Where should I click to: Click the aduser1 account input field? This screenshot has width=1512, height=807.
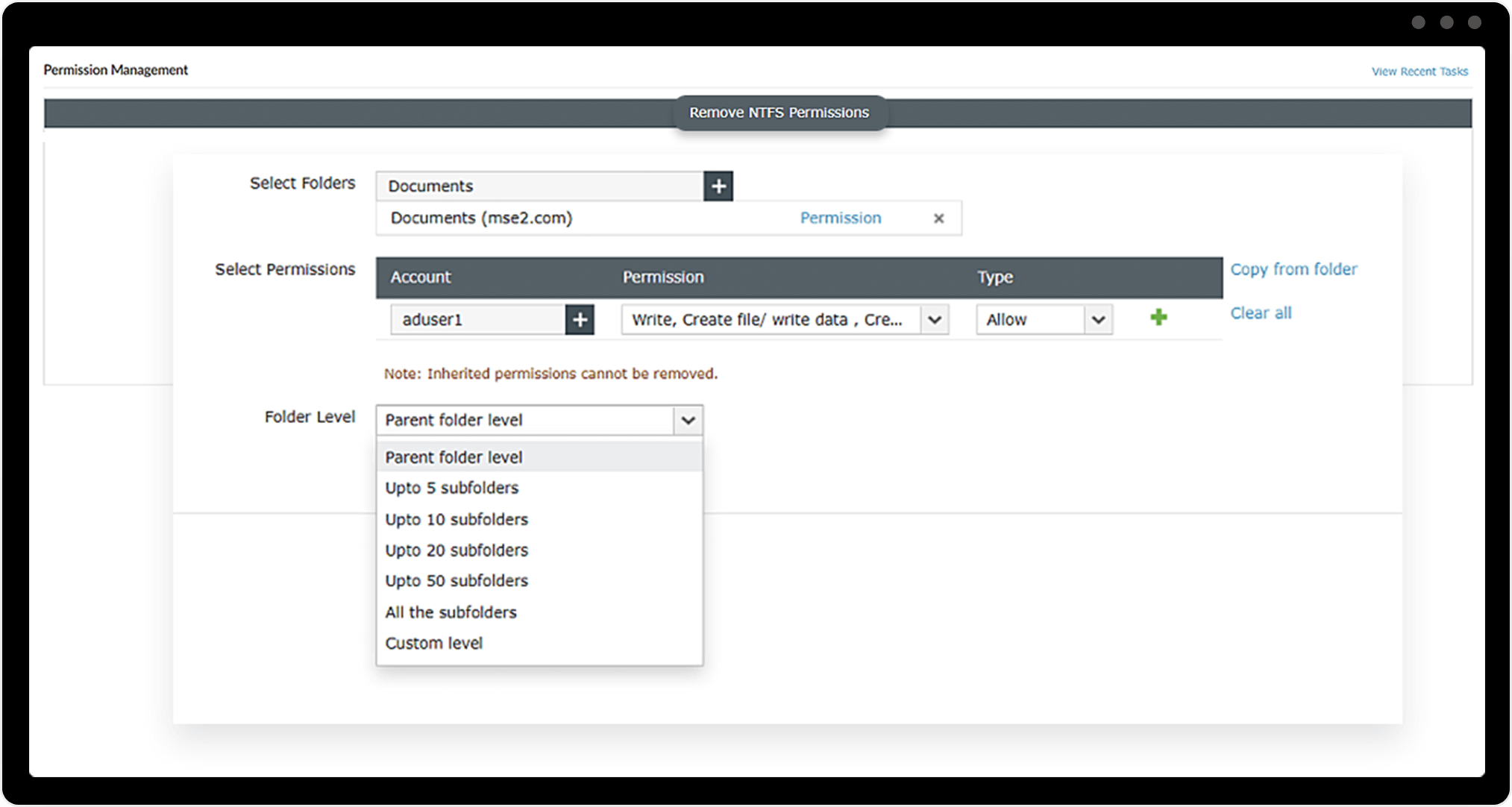point(477,320)
